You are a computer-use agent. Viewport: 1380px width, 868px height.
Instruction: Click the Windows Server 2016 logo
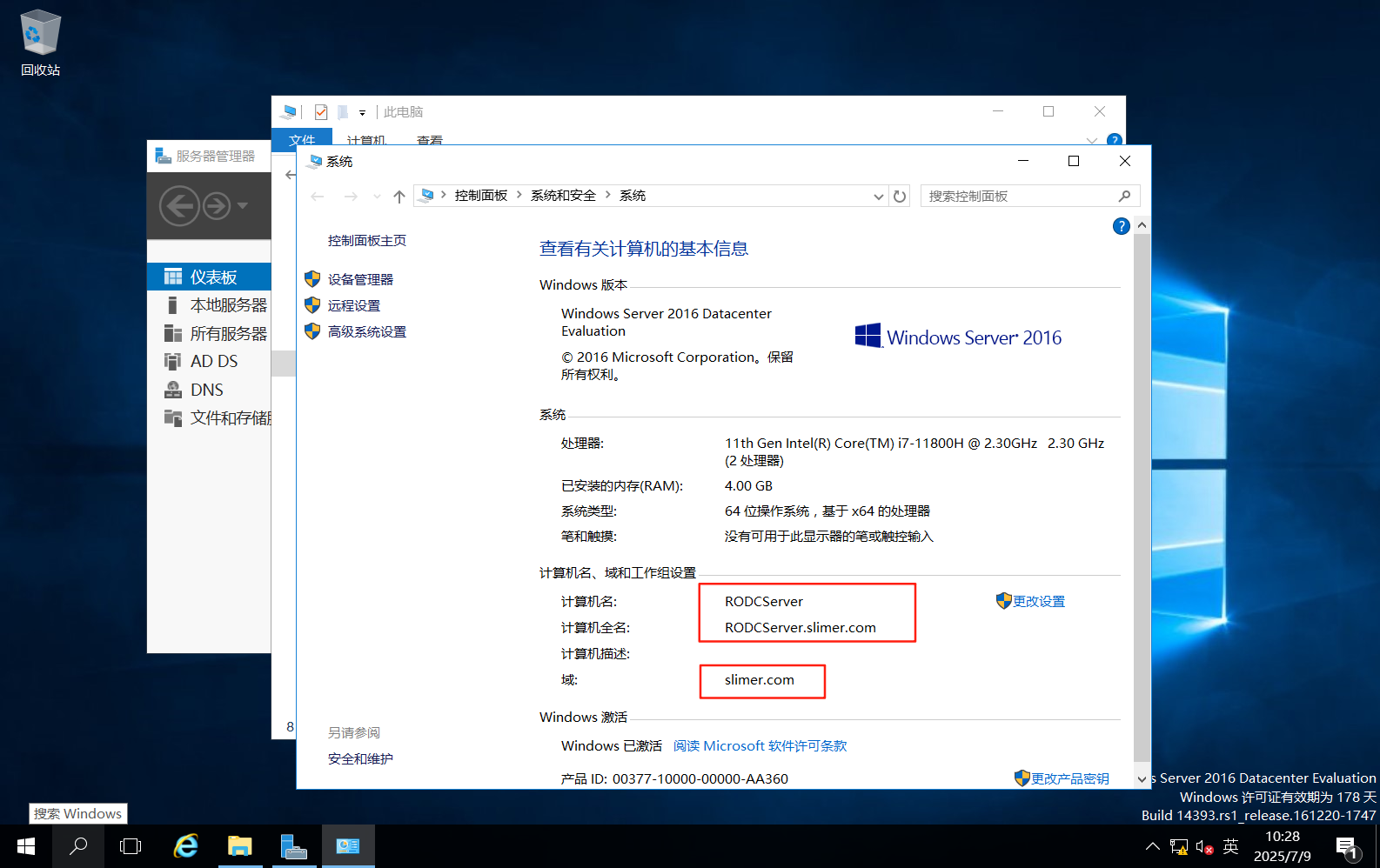point(958,337)
